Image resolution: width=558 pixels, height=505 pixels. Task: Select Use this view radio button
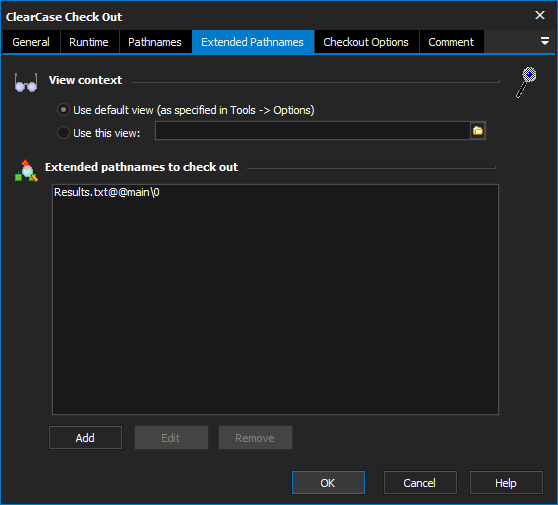pos(63,133)
